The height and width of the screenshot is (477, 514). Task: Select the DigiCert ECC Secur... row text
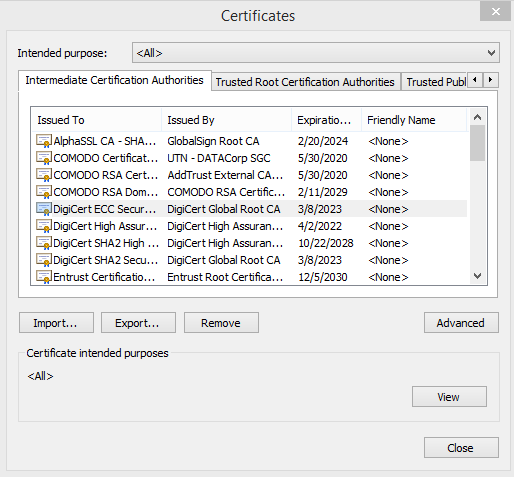pyautogui.click(x=104, y=209)
